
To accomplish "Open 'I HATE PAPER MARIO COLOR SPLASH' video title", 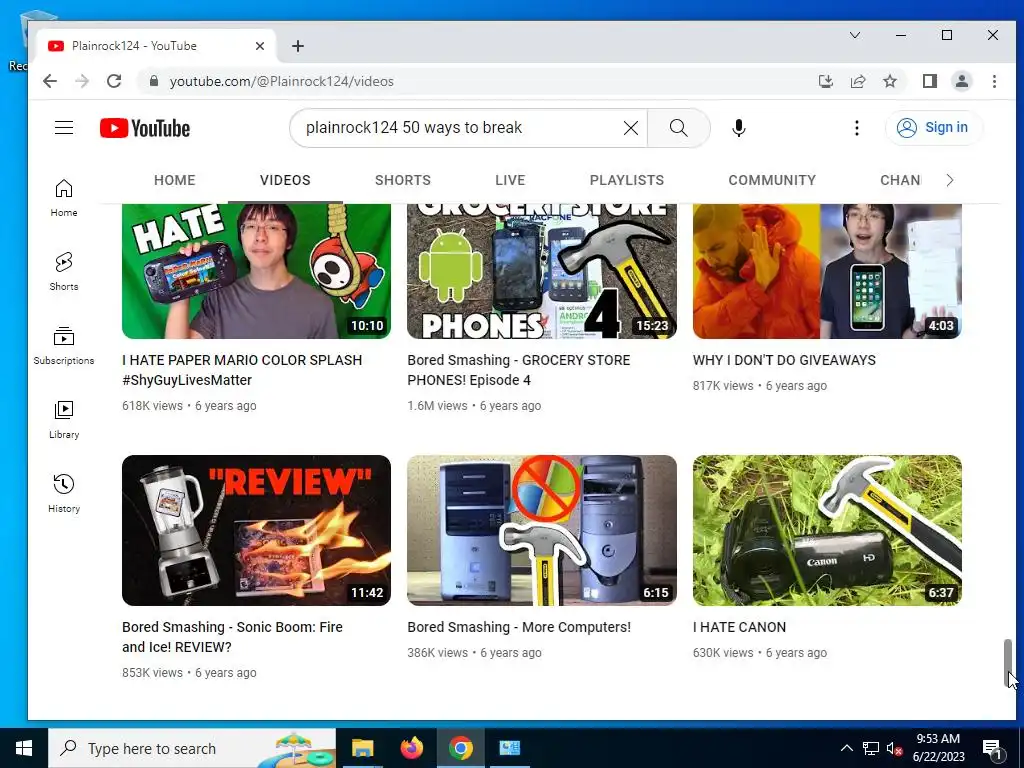I will [x=242, y=370].
